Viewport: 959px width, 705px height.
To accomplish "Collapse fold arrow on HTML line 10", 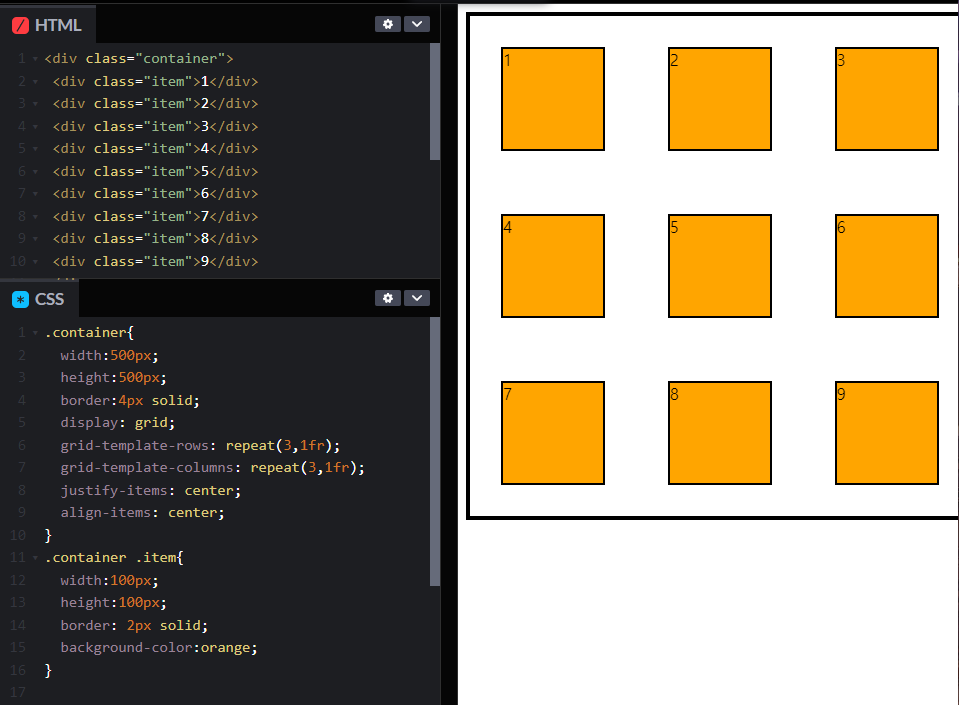I will tap(35, 262).
